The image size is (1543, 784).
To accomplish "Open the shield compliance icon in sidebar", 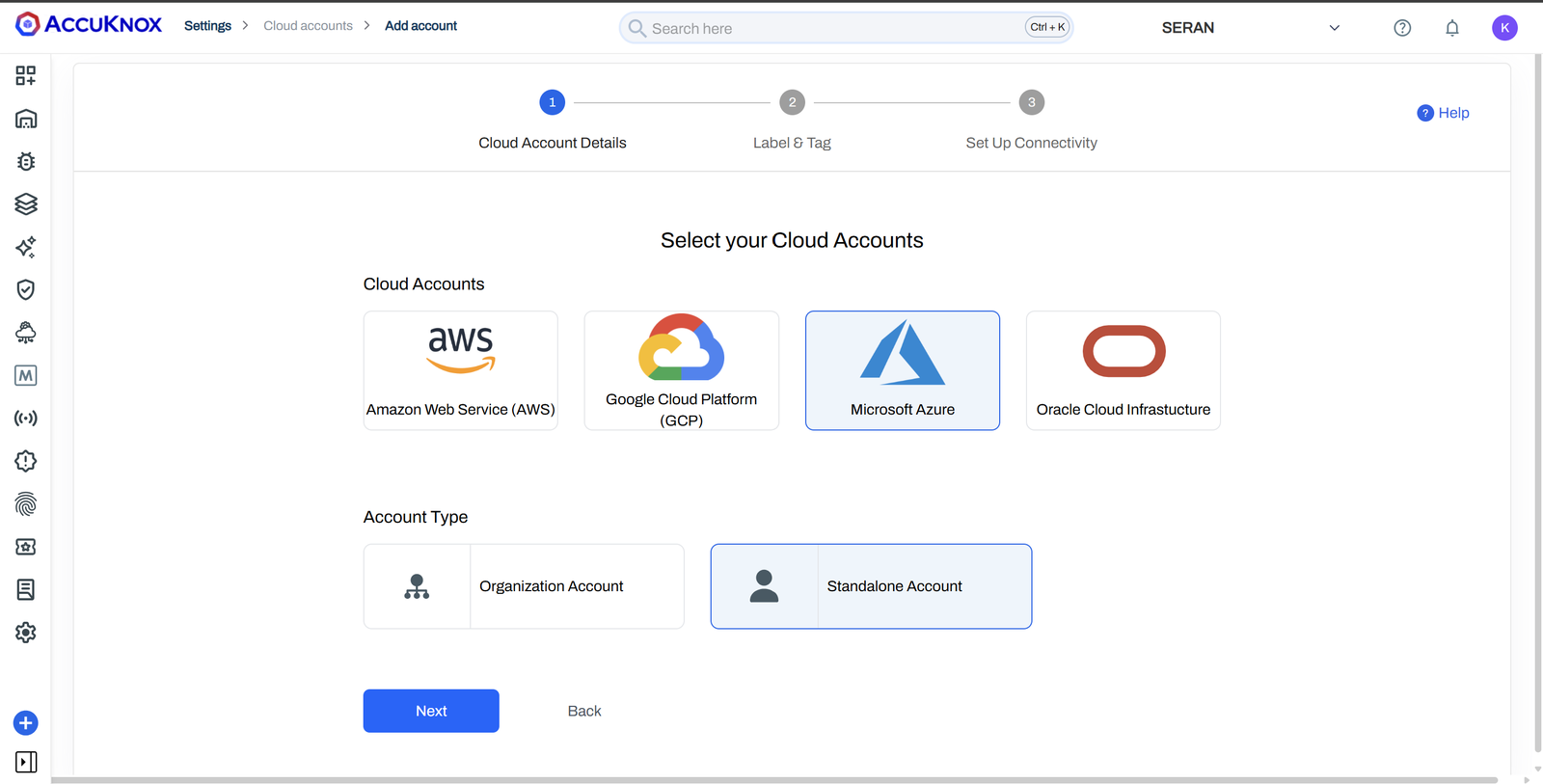I will [x=26, y=289].
